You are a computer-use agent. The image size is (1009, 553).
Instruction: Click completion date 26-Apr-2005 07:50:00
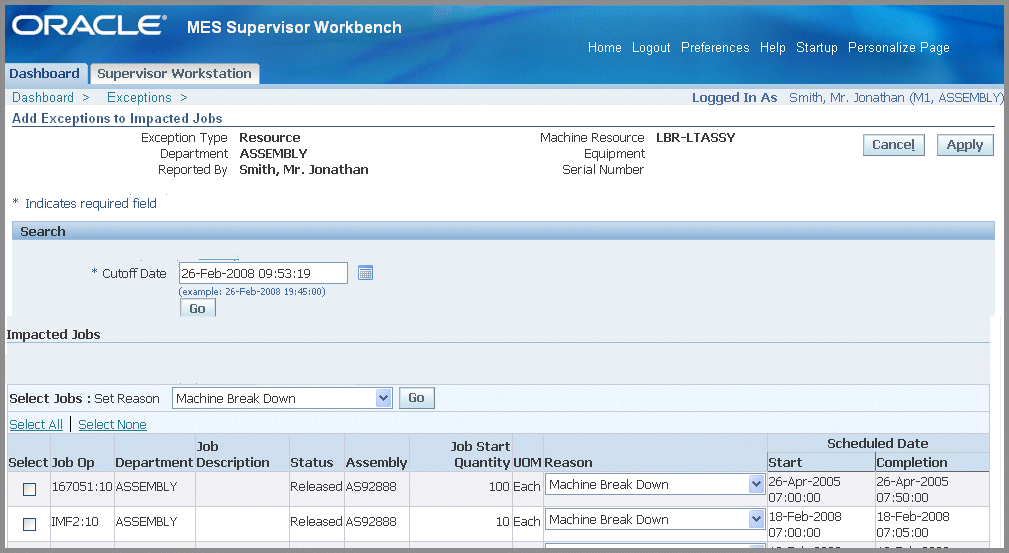pyautogui.click(x=912, y=489)
